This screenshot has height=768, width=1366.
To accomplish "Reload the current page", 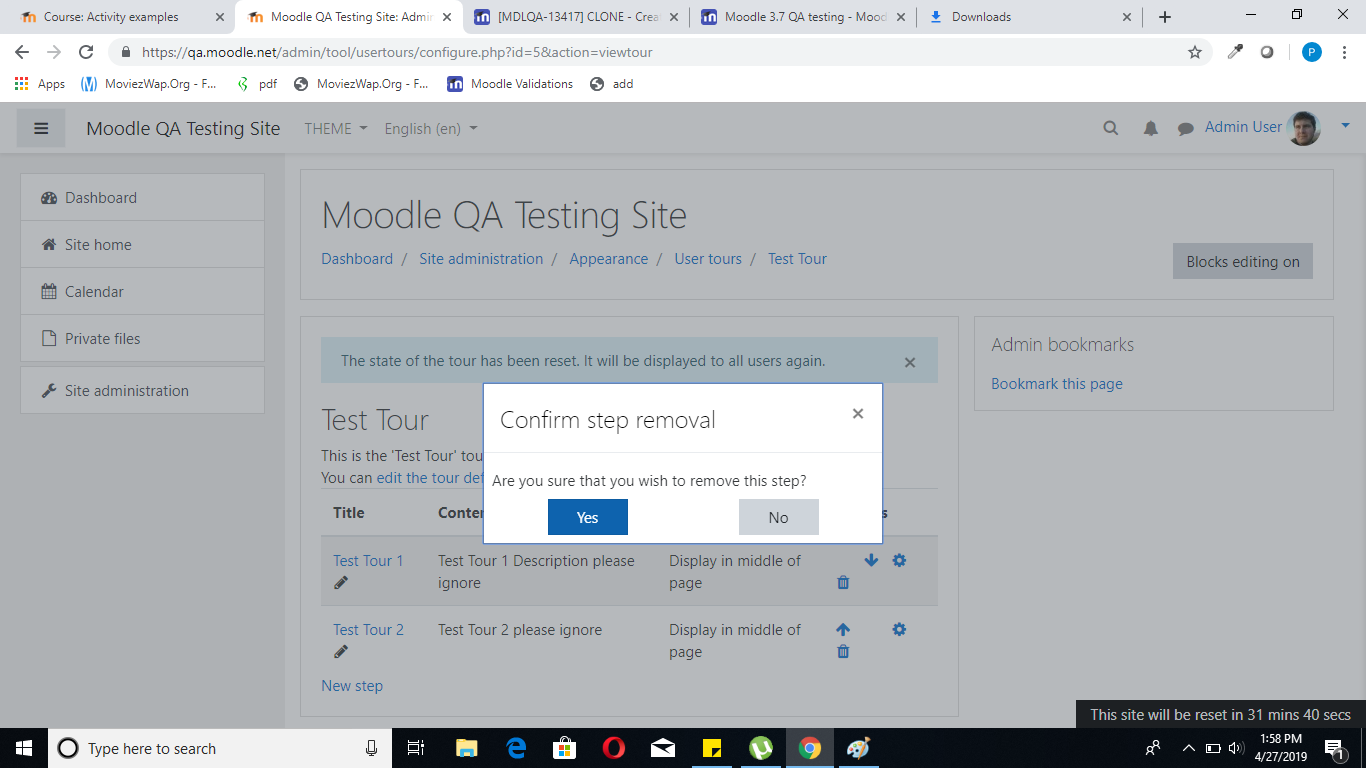I will click(x=86, y=52).
